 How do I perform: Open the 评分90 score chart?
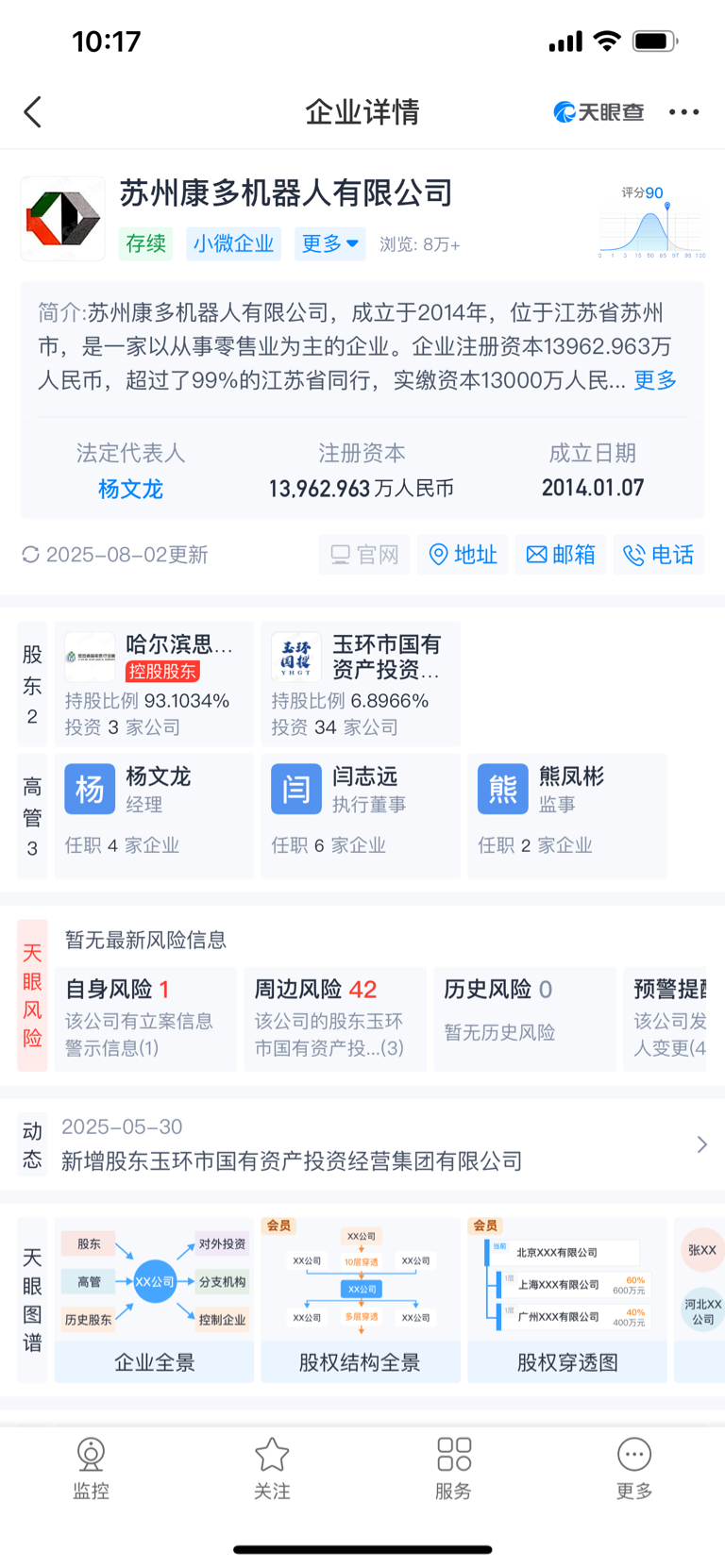(x=651, y=222)
